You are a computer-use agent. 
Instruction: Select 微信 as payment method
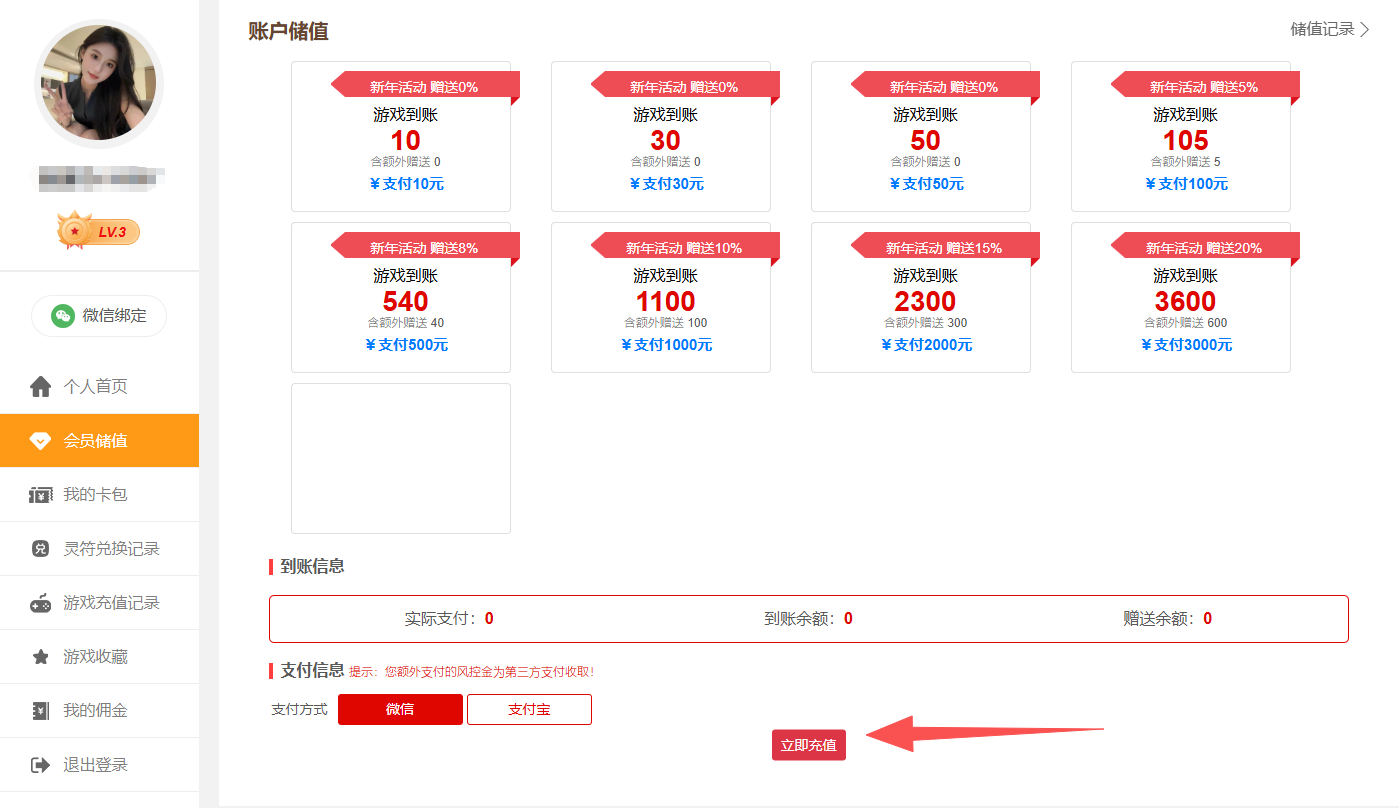tap(400, 709)
